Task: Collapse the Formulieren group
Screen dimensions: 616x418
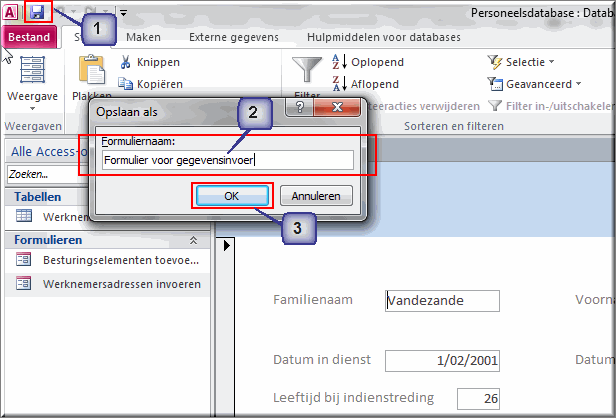Action: (x=193, y=240)
